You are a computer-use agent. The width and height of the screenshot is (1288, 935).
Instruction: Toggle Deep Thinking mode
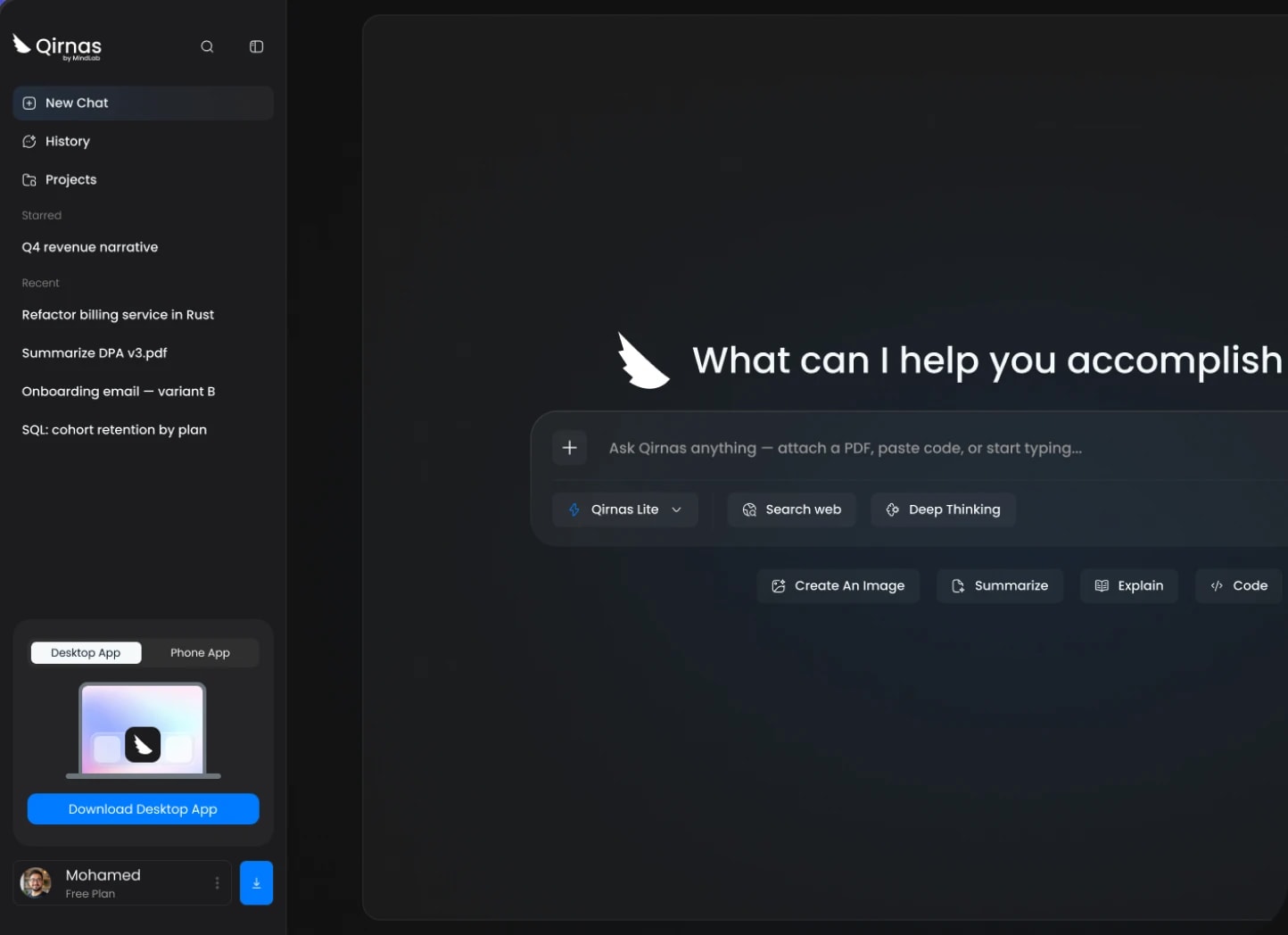[x=943, y=509]
